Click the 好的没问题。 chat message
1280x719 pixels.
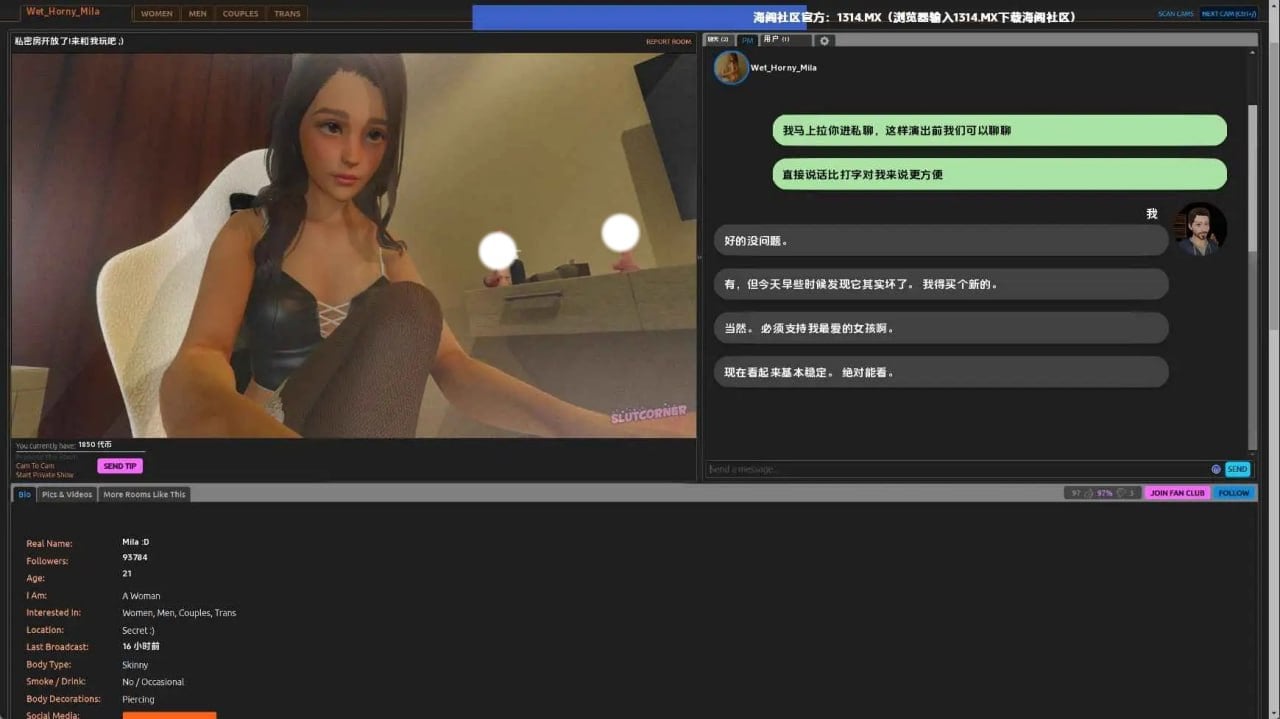[941, 240]
